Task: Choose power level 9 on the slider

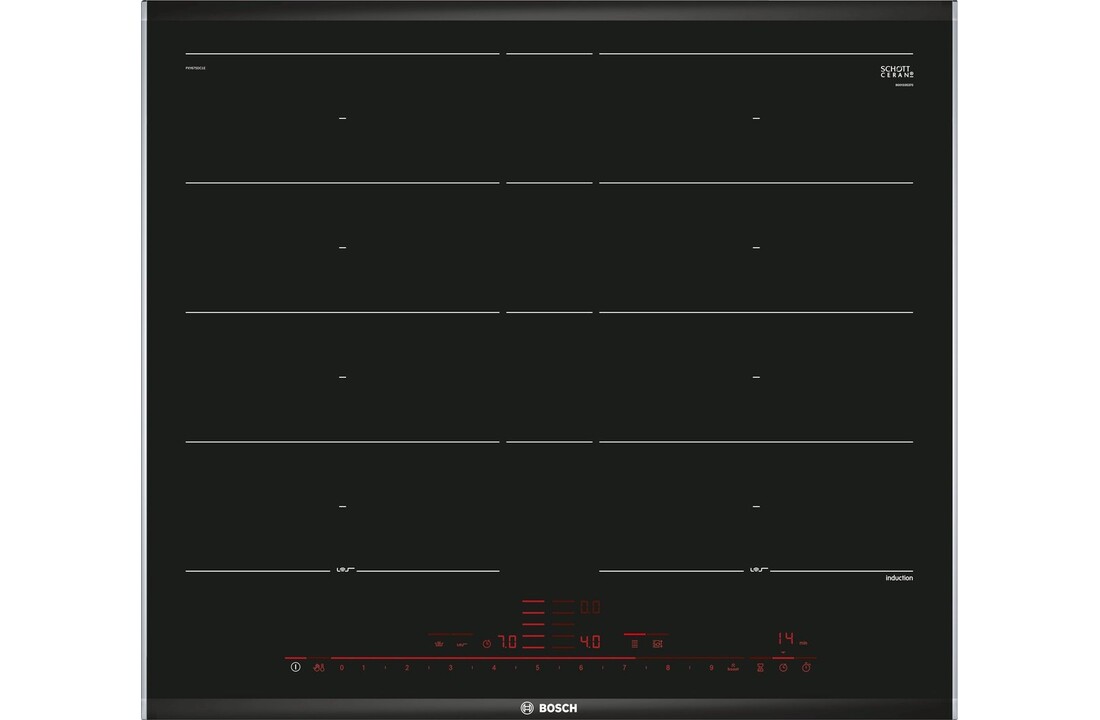Action: (x=711, y=667)
